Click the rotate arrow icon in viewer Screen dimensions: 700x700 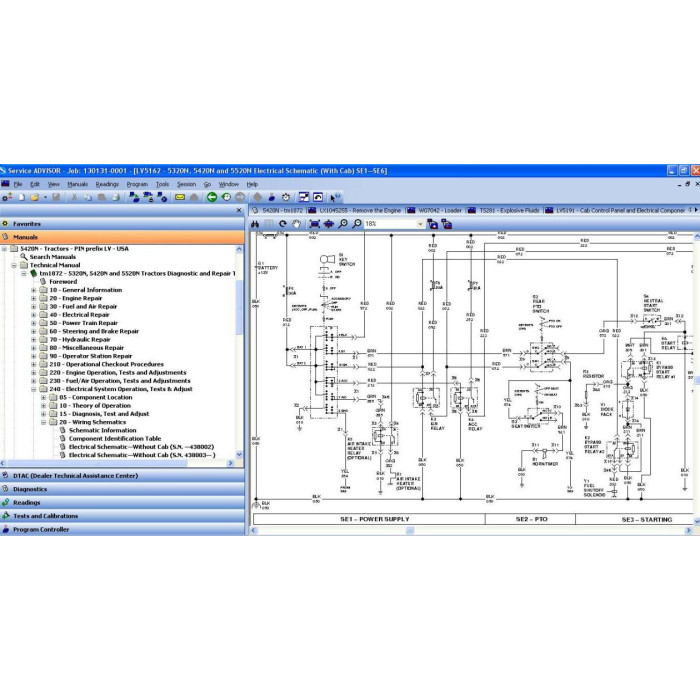point(283,224)
